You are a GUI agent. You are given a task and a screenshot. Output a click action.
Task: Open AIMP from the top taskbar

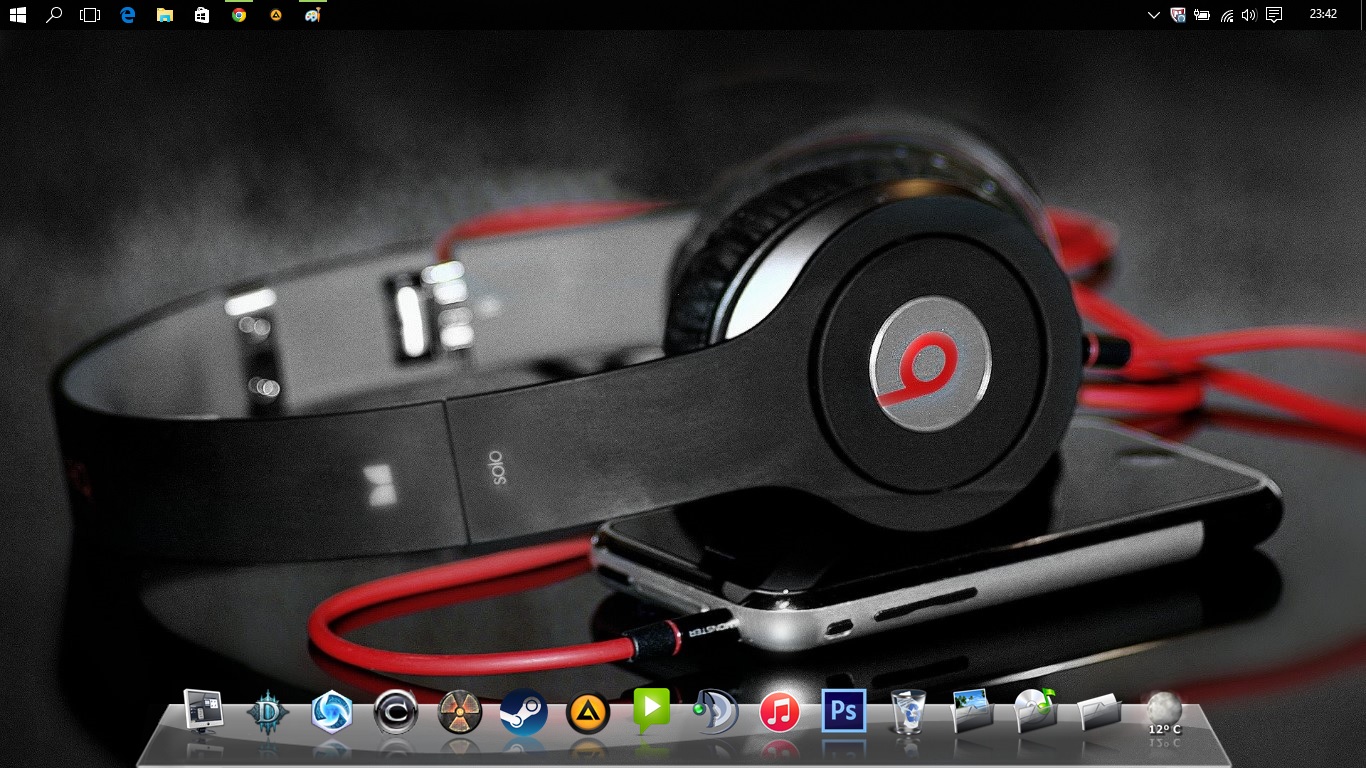click(x=275, y=15)
